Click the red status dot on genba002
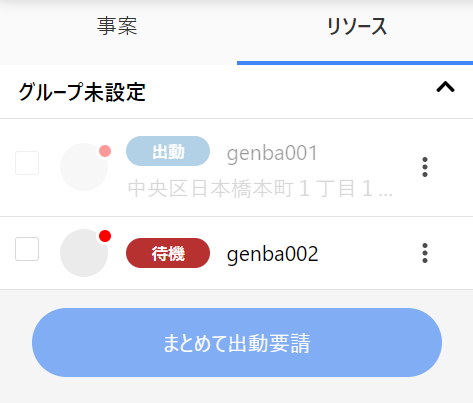The width and height of the screenshot is (473, 403). coord(105,236)
